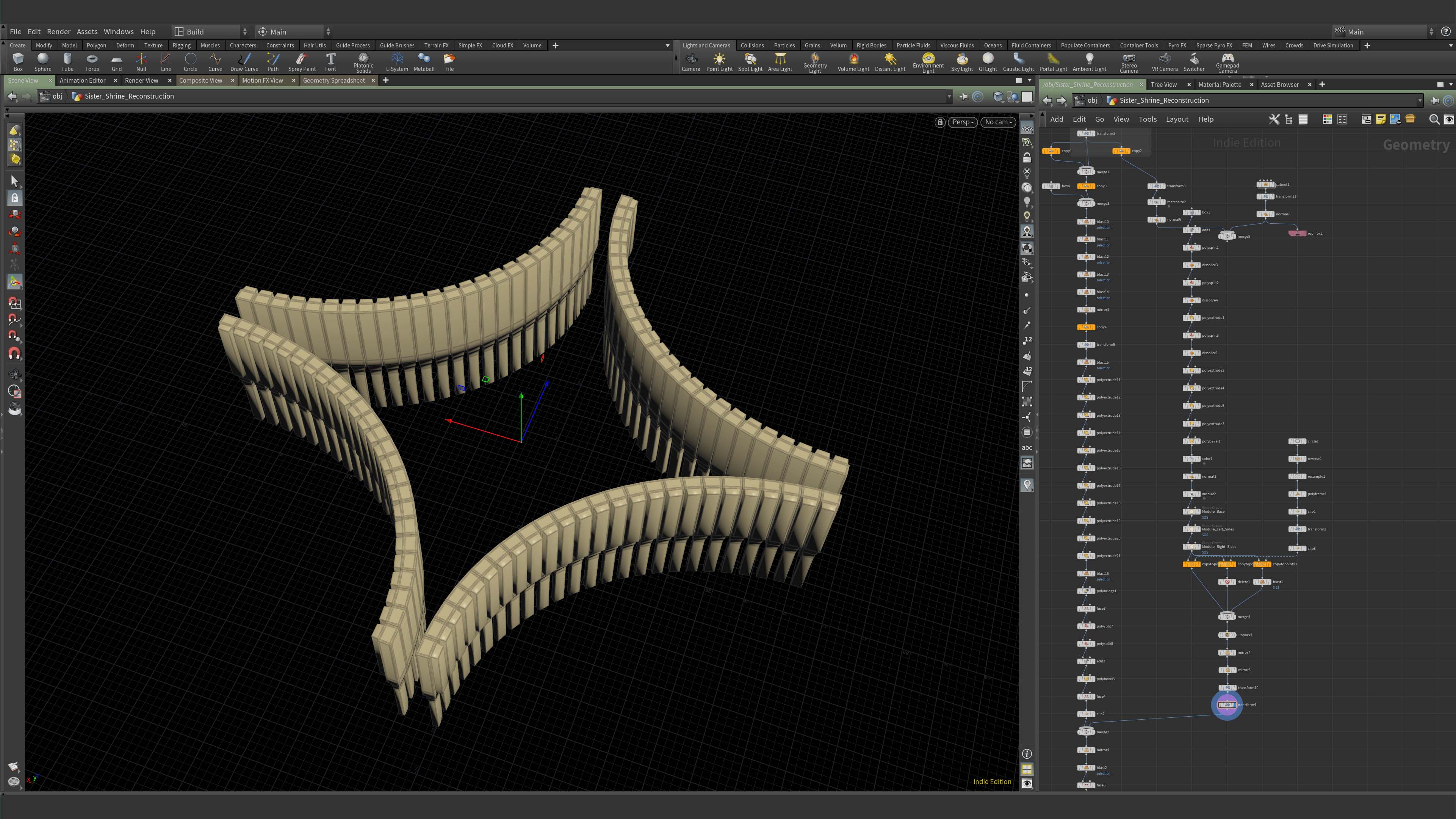1456x819 pixels.
Task: Toggle the camera lock beside the Persp label
Action: click(940, 122)
